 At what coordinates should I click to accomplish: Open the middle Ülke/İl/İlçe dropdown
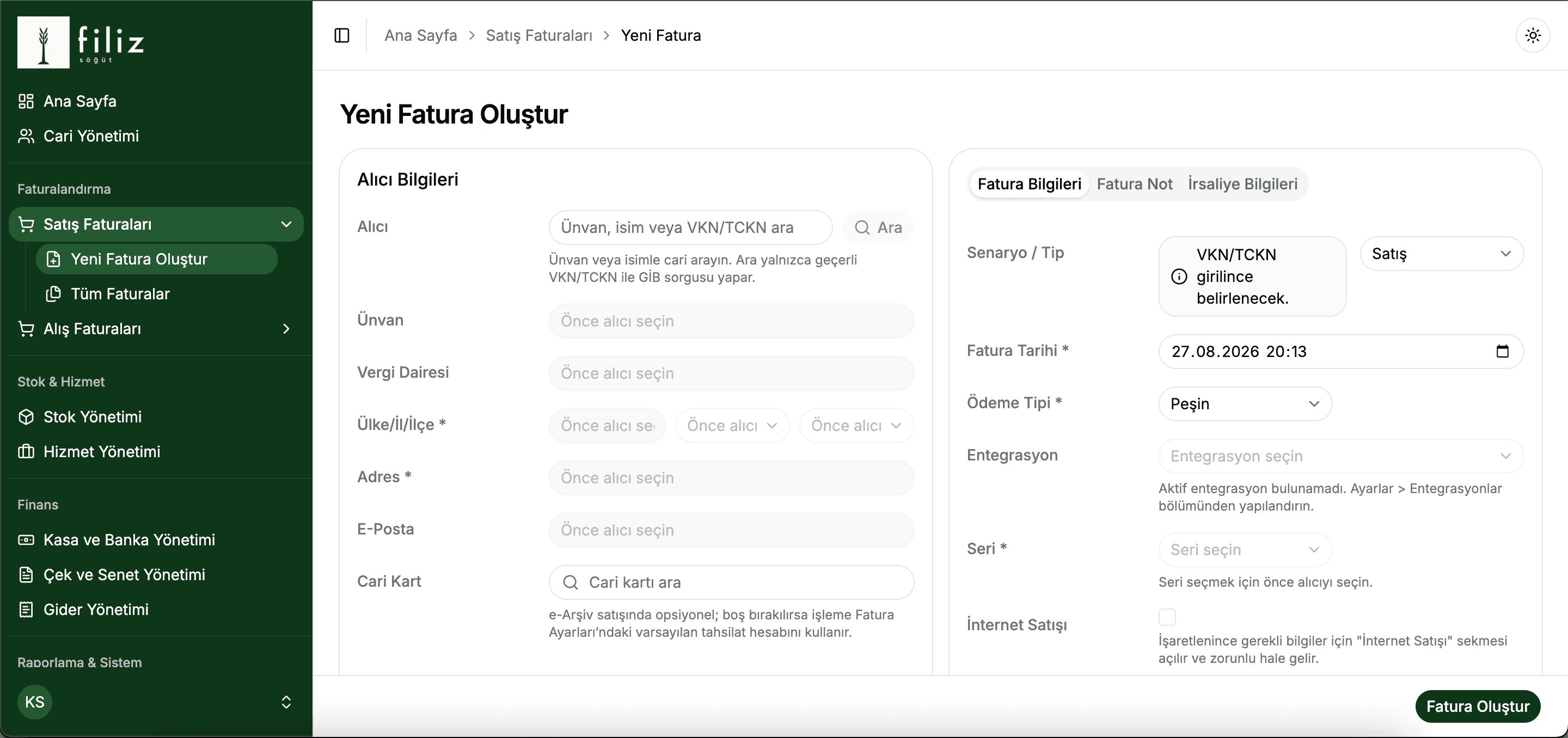pos(732,426)
